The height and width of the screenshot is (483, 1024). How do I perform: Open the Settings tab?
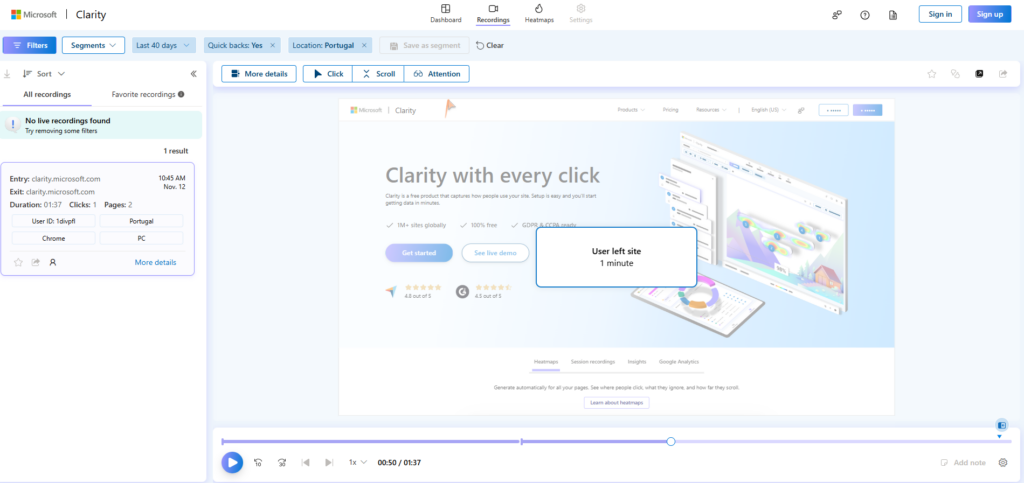coord(581,14)
